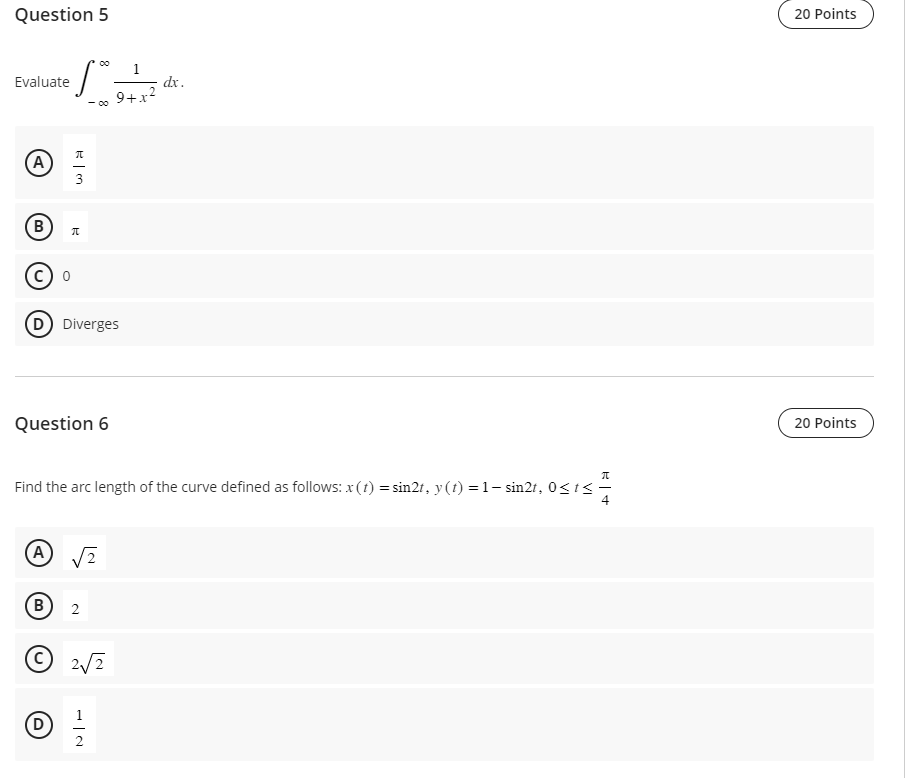Click the 20 Points badge on Question 6
Image resolution: width=918 pixels, height=778 pixels.
point(825,423)
